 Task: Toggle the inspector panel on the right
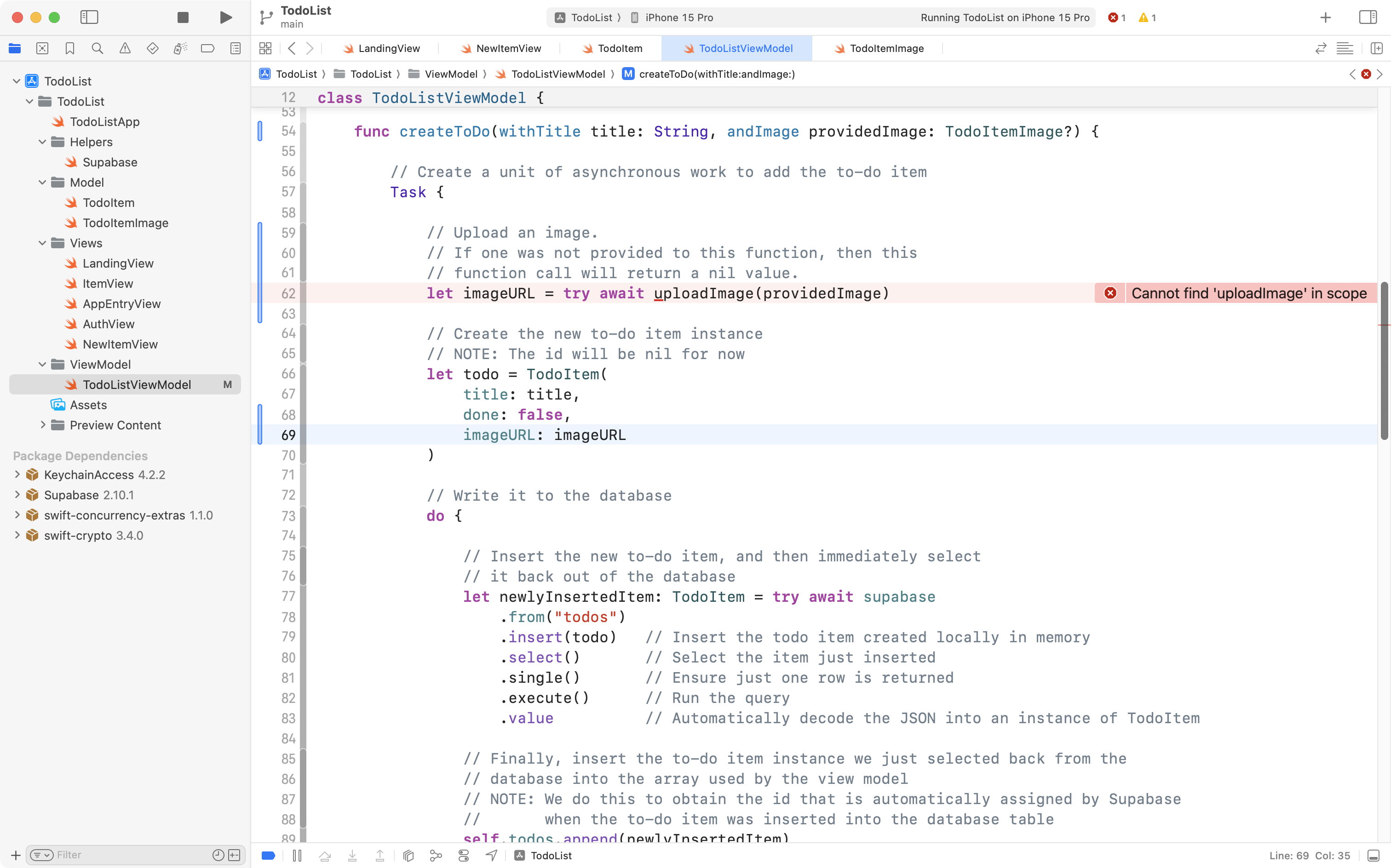pos(1368,17)
